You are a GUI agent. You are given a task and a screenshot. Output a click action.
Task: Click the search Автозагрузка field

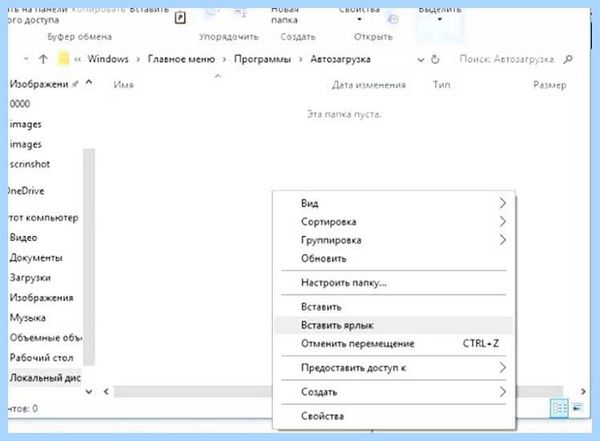[x=507, y=59]
